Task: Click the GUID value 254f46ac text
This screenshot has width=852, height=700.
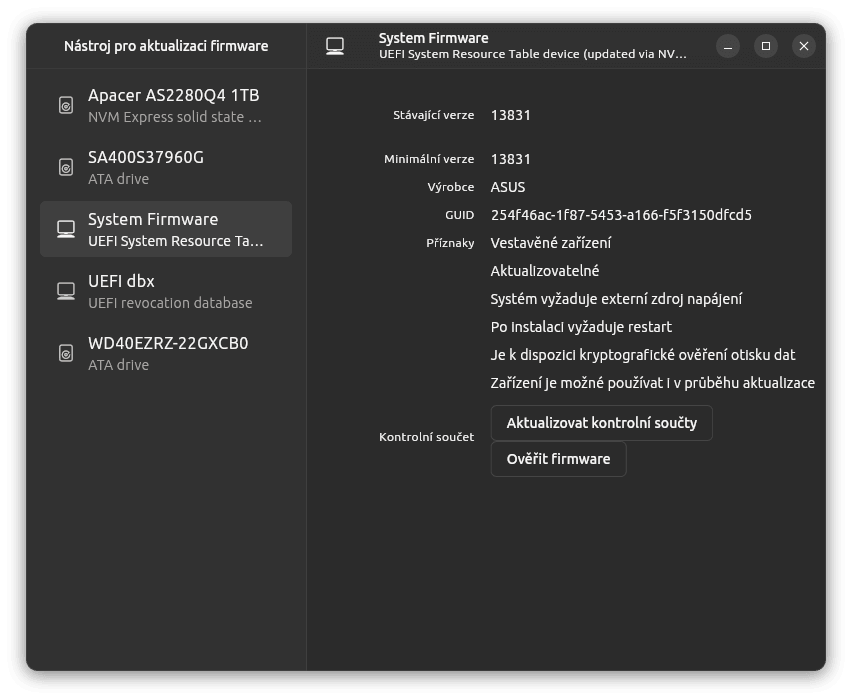Action: tap(620, 214)
